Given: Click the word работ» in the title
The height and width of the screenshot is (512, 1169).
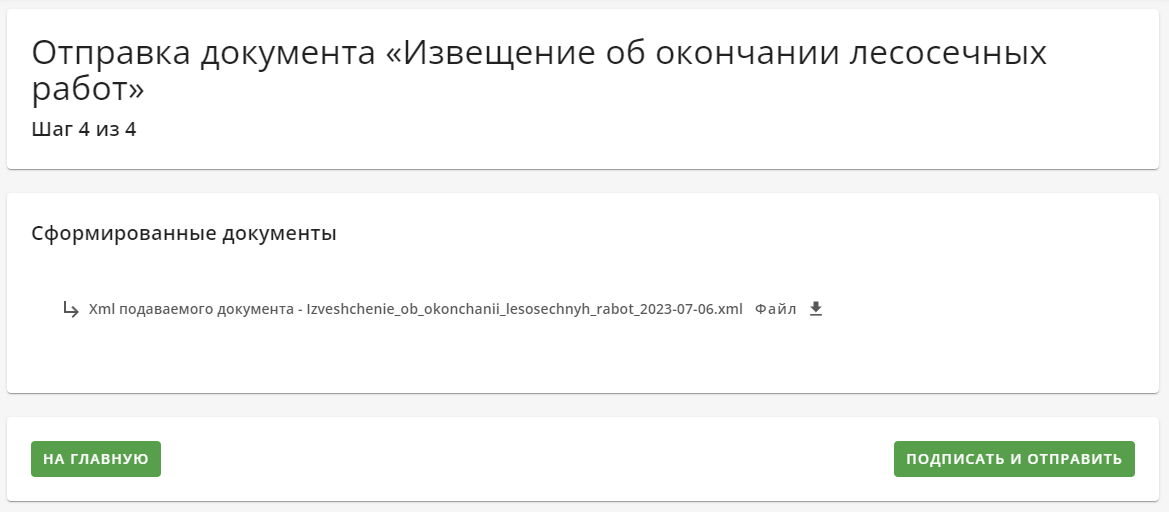Looking at the screenshot, I should tap(88, 89).
